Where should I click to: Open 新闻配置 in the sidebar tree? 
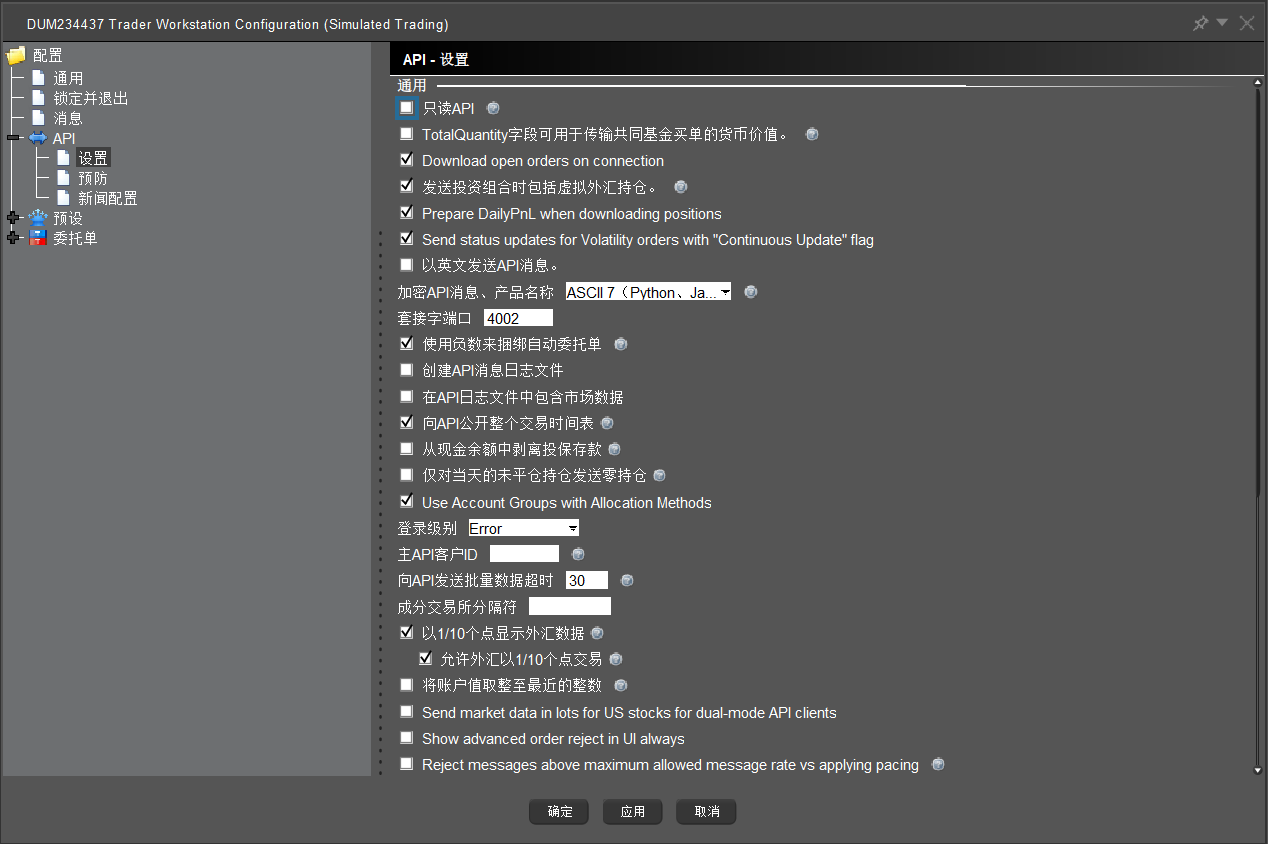(x=108, y=198)
